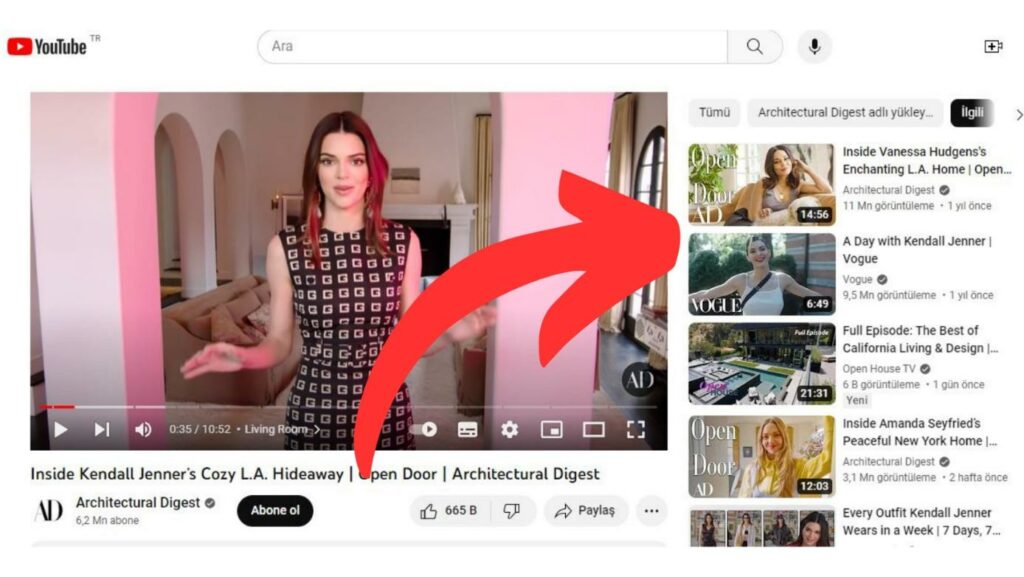Click the 11 Mn görüntüleme text

[x=888, y=206]
